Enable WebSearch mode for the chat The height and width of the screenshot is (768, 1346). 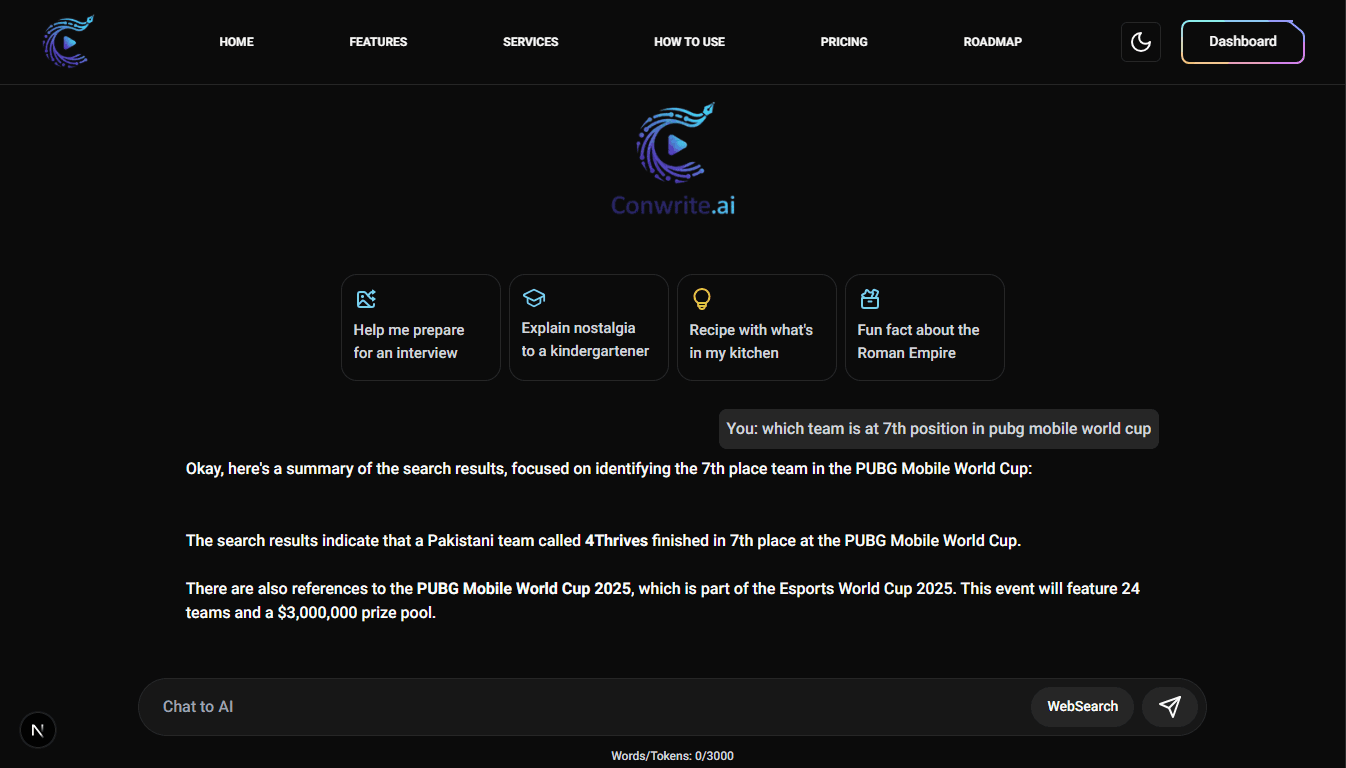click(1082, 706)
